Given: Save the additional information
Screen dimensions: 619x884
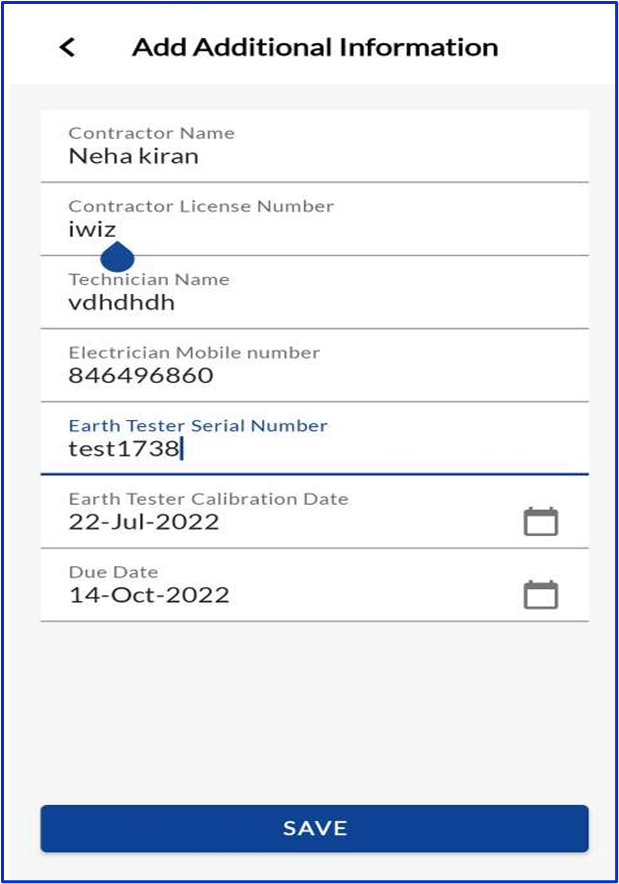Looking at the screenshot, I should 315,828.
